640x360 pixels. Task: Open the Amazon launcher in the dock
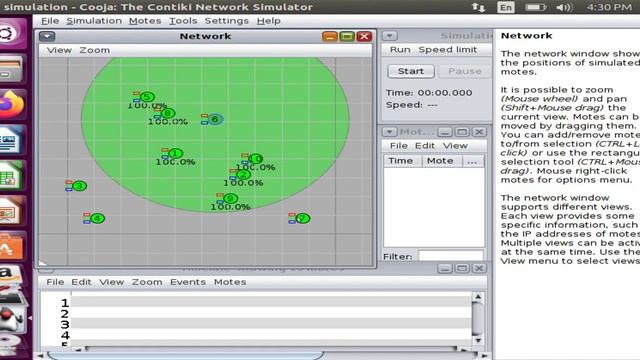click(x=11, y=277)
